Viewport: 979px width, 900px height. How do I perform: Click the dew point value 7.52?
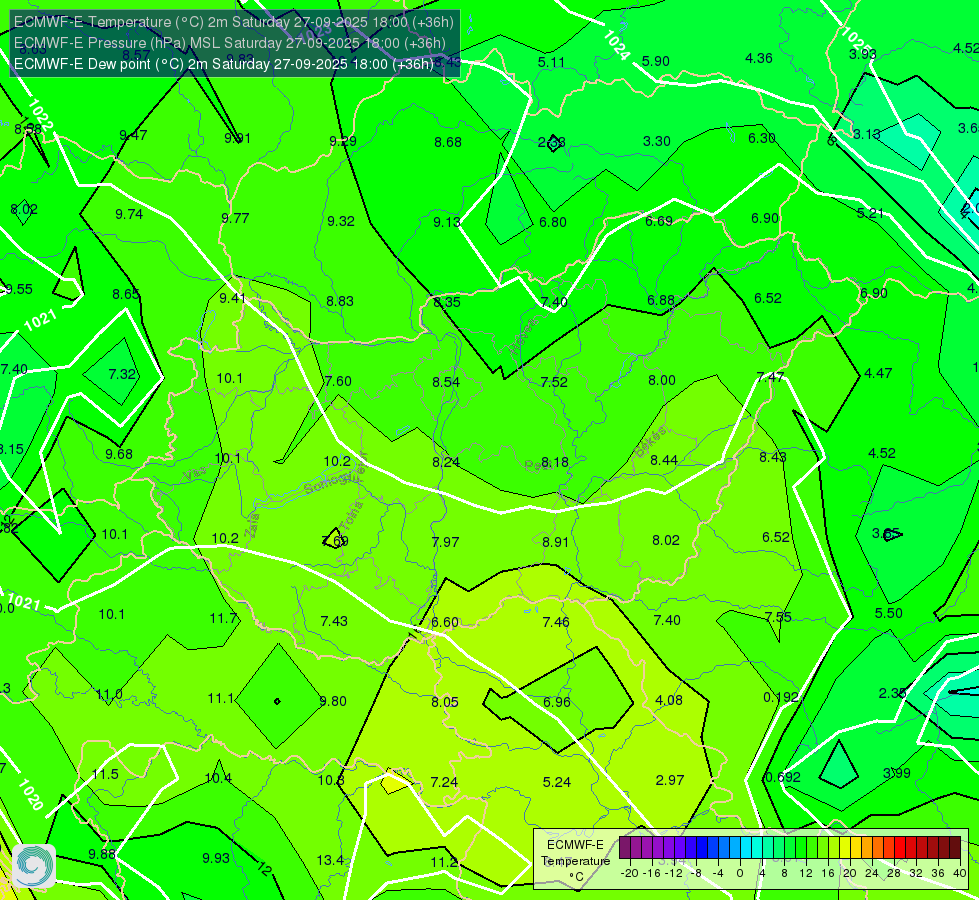click(554, 382)
